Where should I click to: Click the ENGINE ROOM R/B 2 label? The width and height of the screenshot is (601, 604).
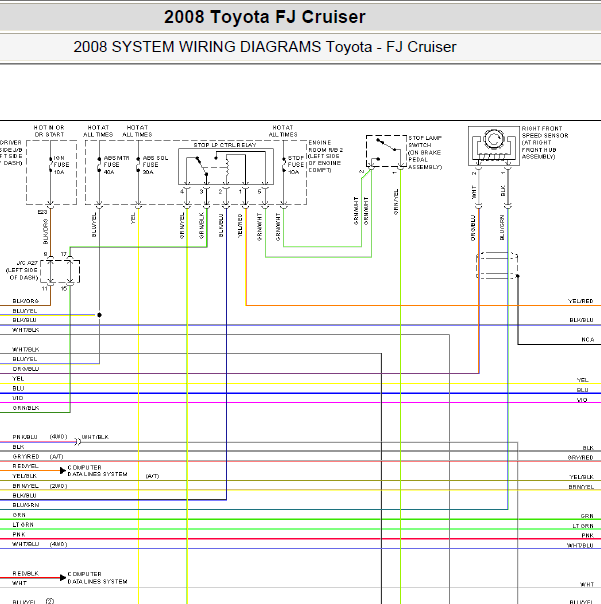[x=325, y=156]
